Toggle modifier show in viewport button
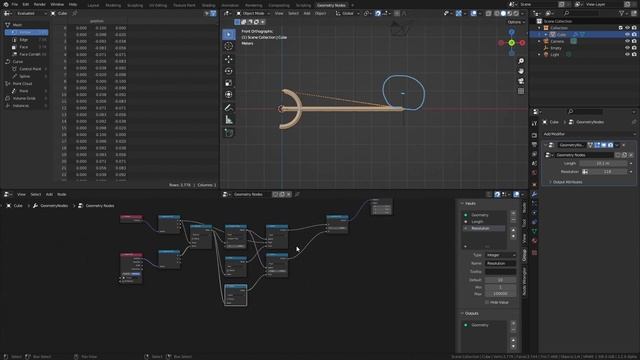This screenshot has height=360, width=640. coord(604,145)
